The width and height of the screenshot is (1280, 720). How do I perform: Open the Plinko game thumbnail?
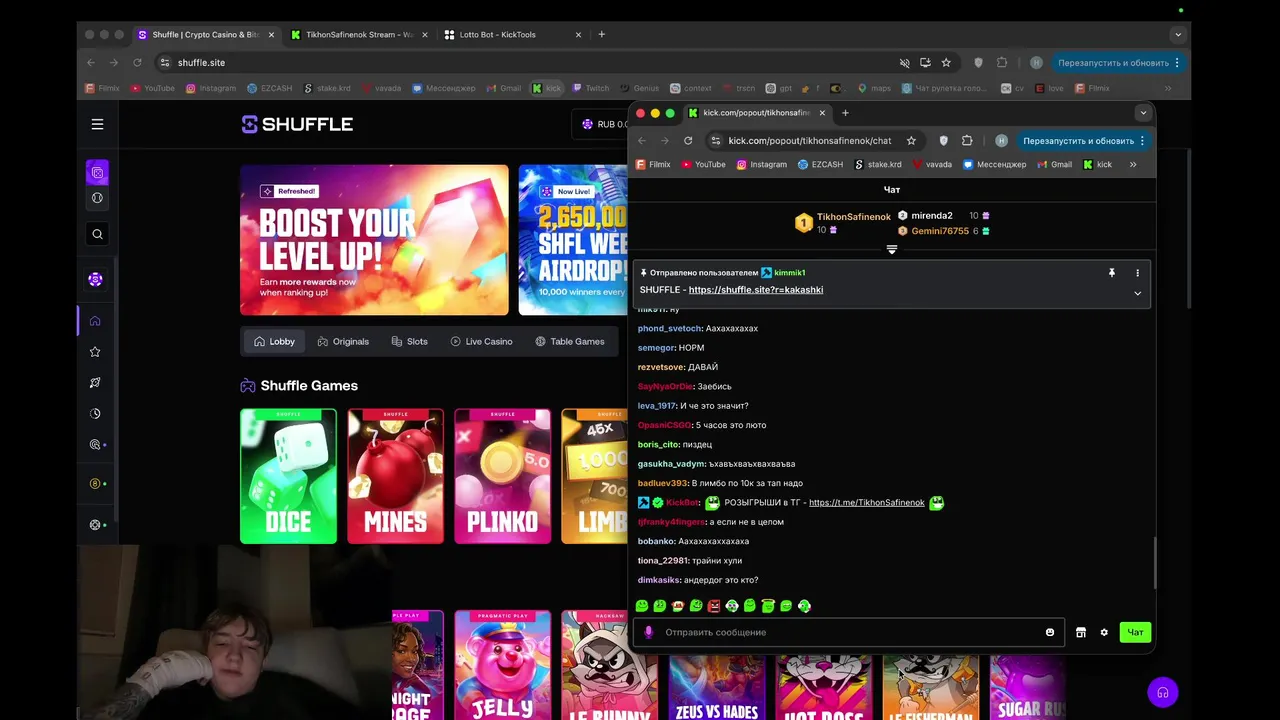click(x=502, y=476)
